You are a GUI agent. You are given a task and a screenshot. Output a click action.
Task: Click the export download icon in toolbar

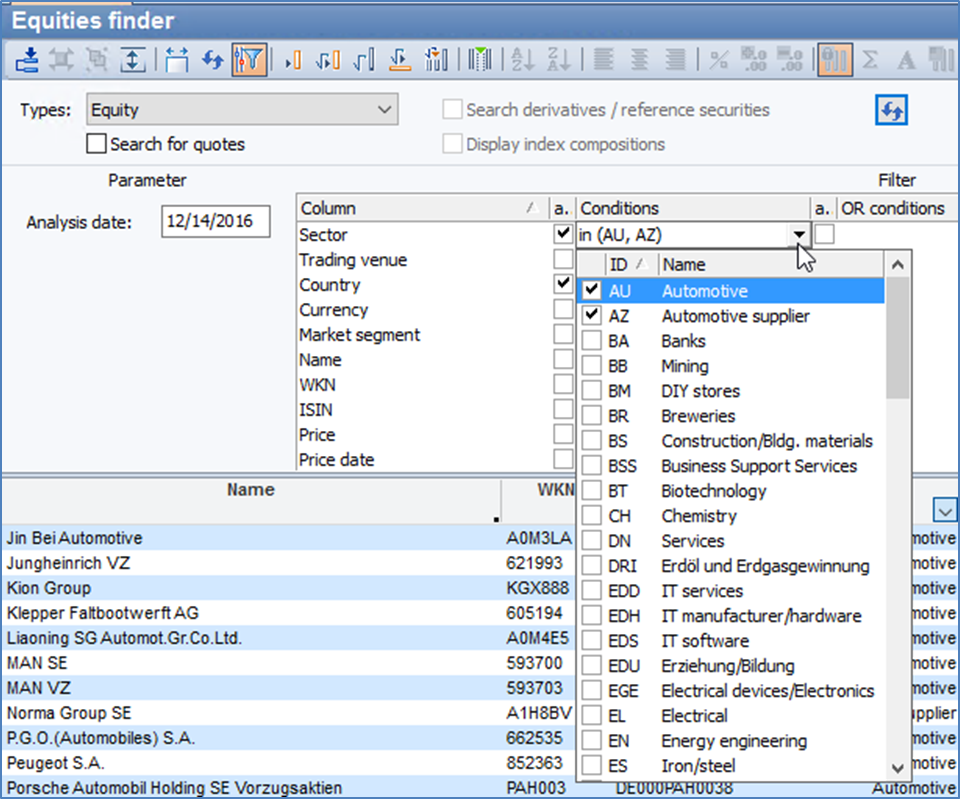click(x=27, y=60)
